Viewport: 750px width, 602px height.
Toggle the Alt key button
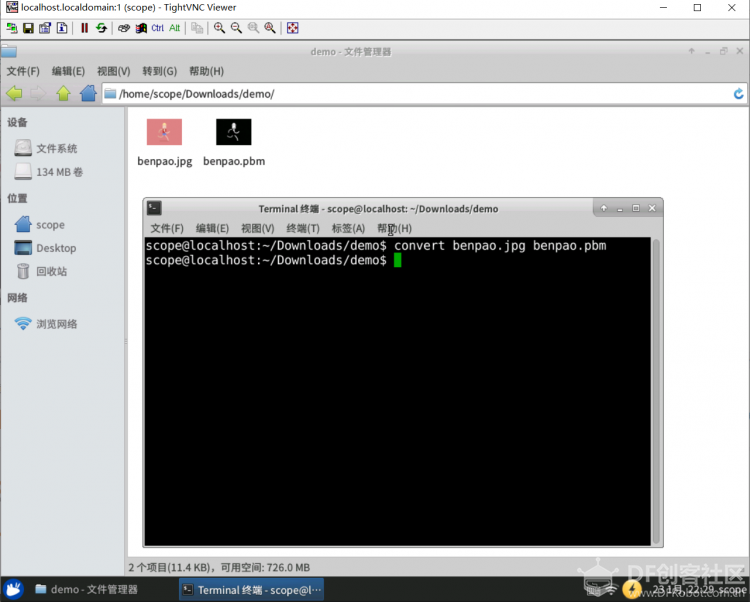[x=174, y=28]
